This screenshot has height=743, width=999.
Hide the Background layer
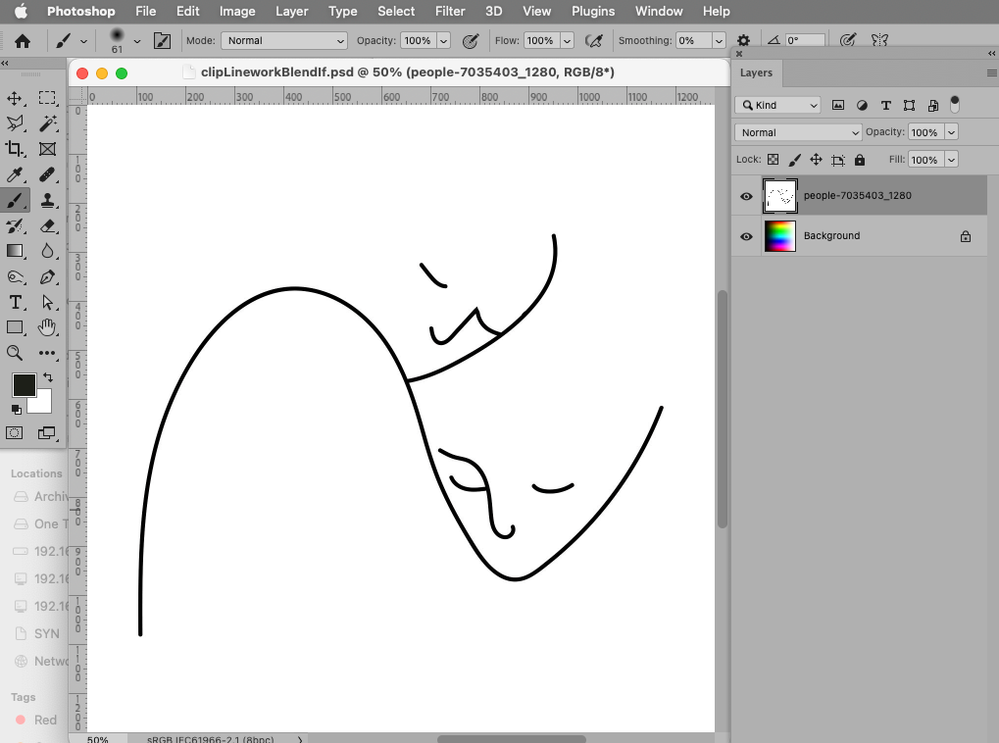746,237
